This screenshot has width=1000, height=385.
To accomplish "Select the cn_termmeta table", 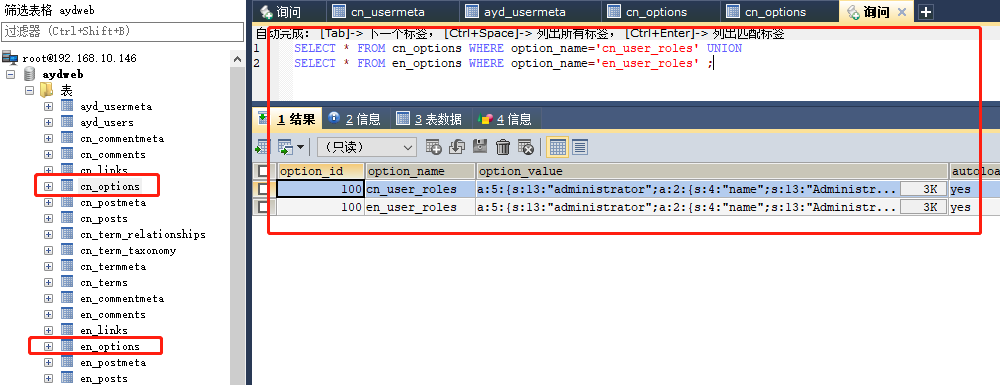I will (113, 266).
